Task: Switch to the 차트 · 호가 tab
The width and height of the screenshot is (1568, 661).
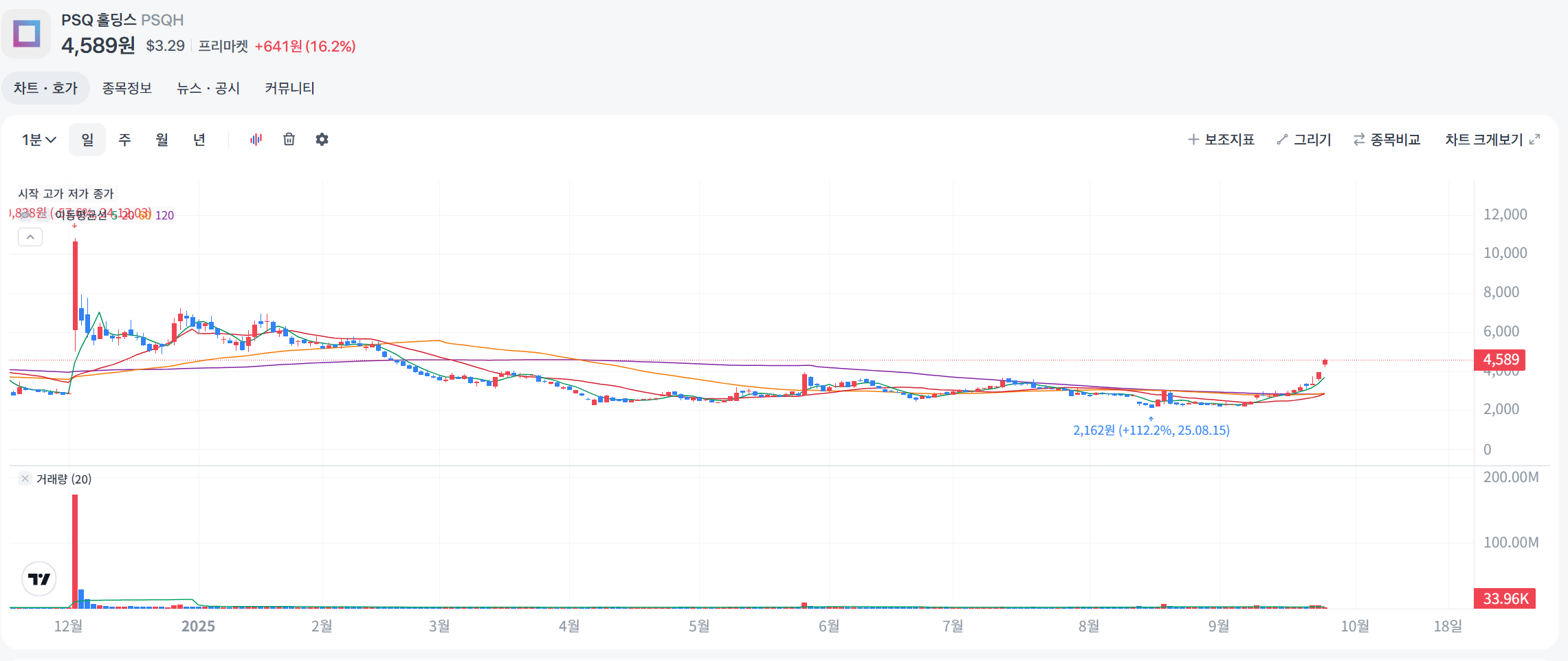Action: coord(45,88)
